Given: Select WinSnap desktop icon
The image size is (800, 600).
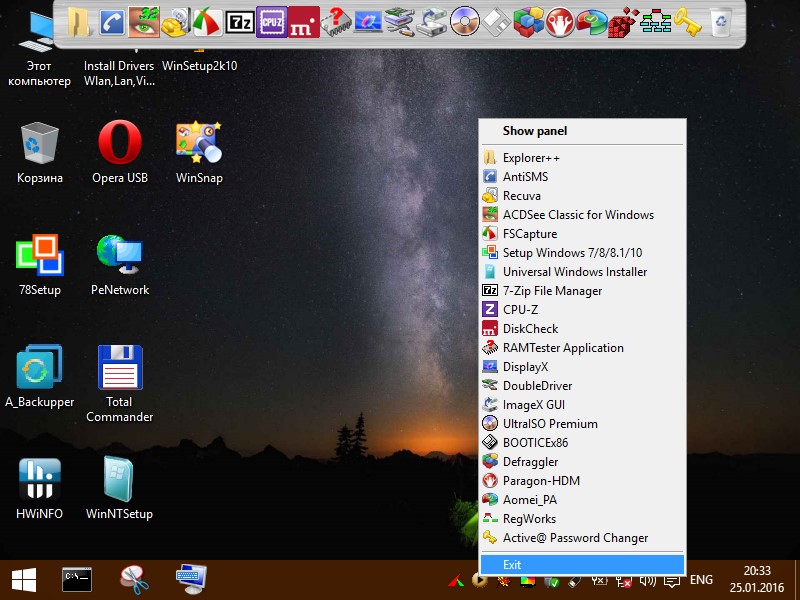Looking at the screenshot, I should (x=199, y=152).
